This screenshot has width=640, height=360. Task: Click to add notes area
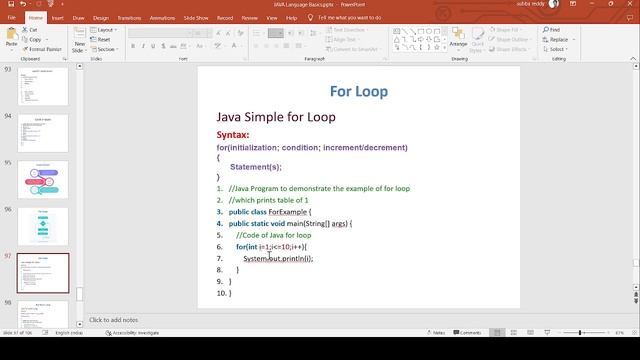pyautogui.click(x=113, y=320)
